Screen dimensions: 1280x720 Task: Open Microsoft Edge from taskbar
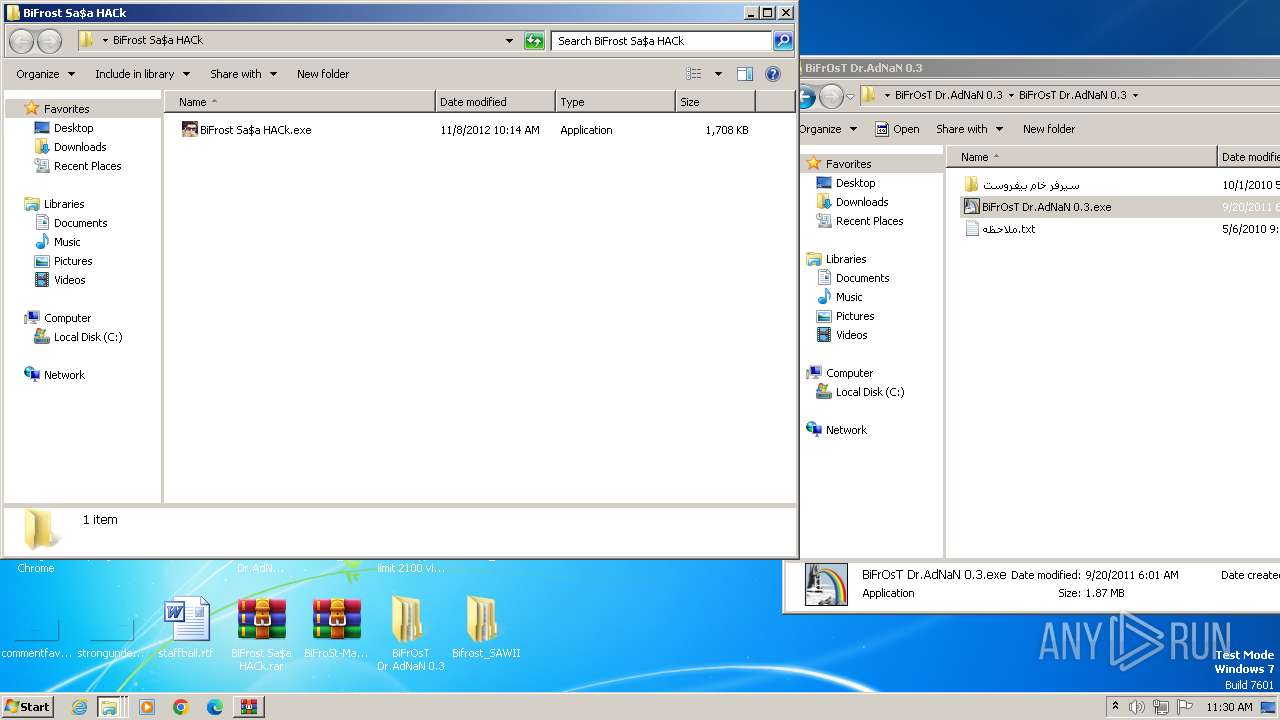215,707
